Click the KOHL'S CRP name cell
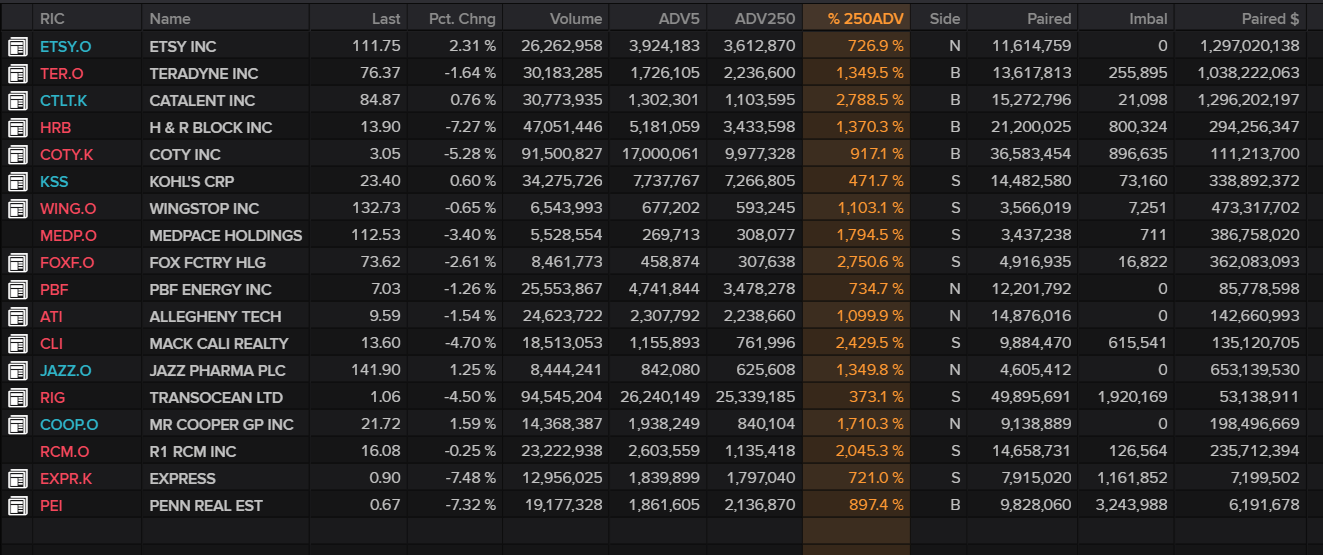The width and height of the screenshot is (1323, 555). 190,181
